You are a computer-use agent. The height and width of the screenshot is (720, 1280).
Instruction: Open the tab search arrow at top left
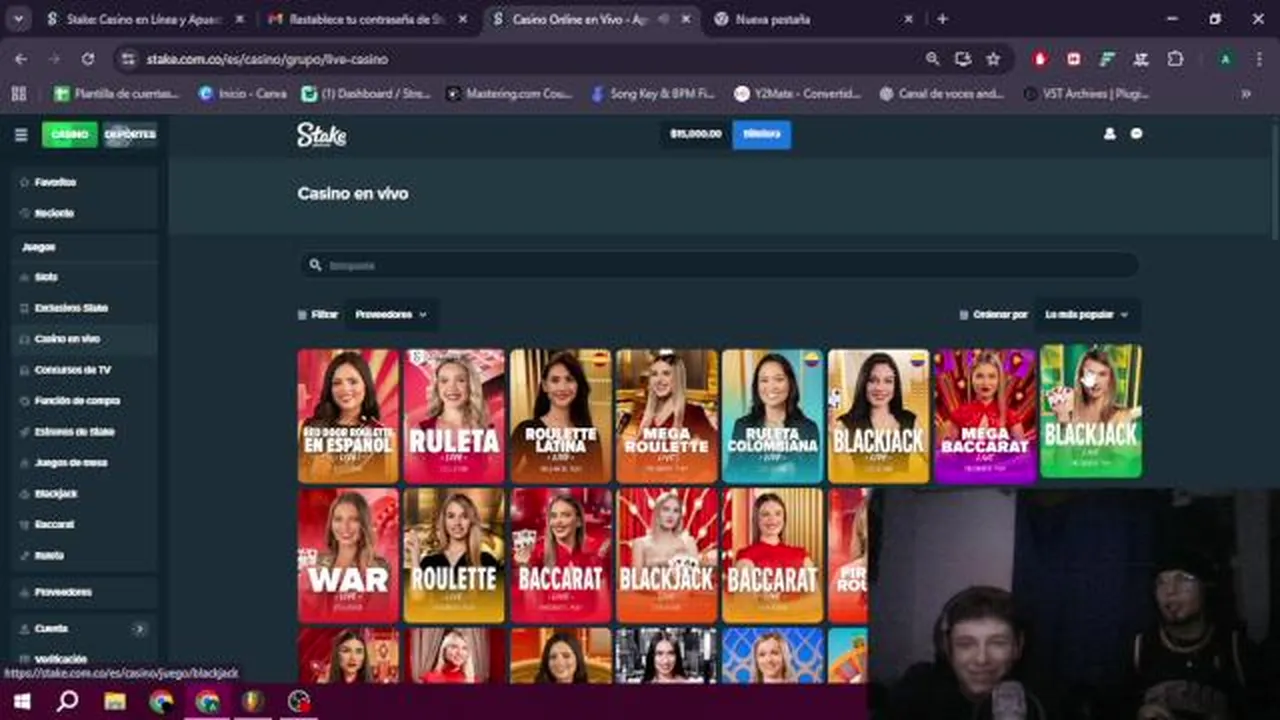19,19
